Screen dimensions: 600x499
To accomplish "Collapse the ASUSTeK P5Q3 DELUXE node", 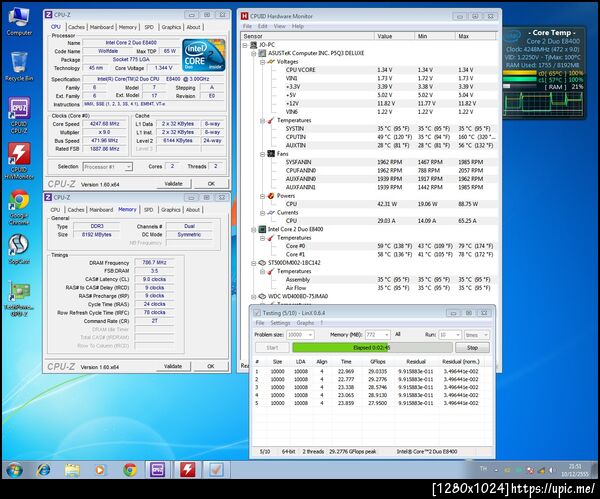I will (x=254, y=53).
